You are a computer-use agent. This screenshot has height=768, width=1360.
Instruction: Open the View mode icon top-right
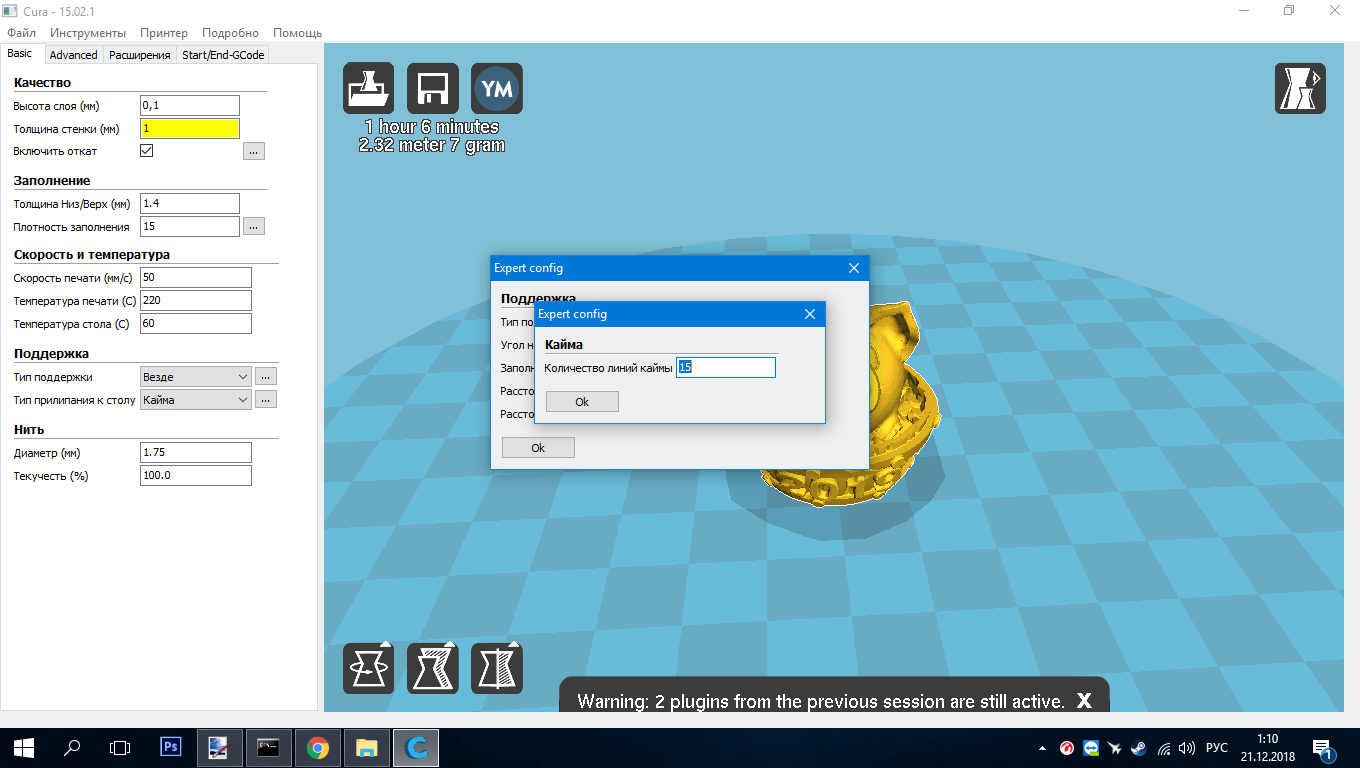coord(1300,88)
